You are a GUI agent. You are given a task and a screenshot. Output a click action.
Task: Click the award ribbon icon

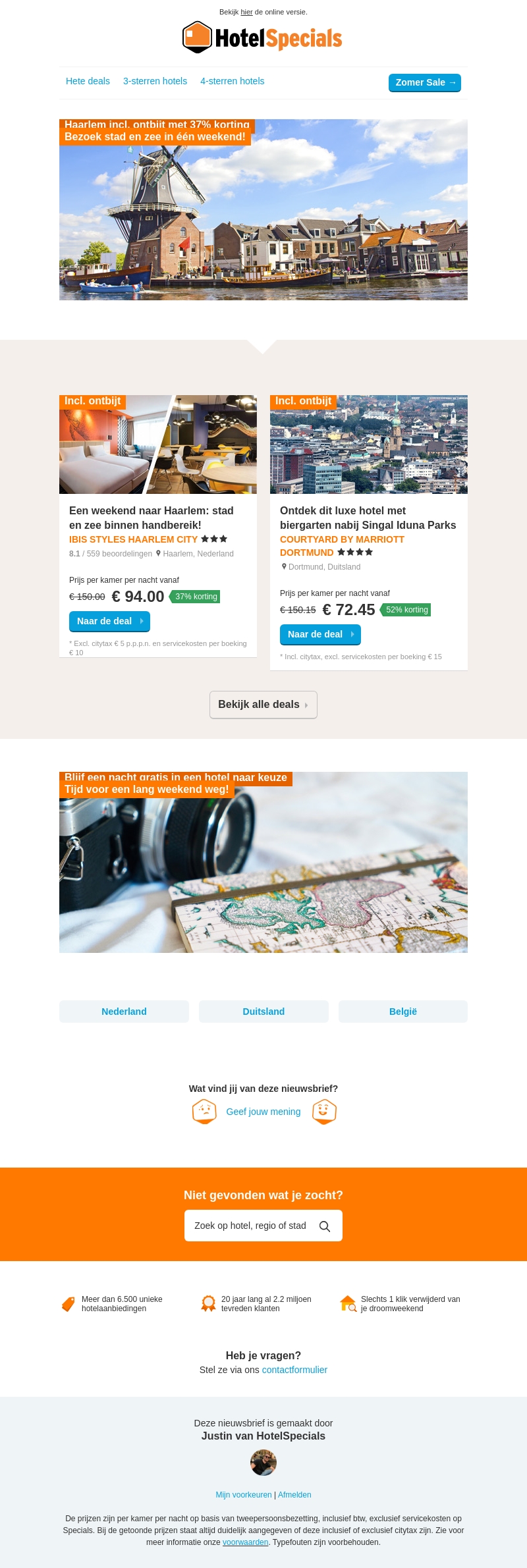(208, 1303)
